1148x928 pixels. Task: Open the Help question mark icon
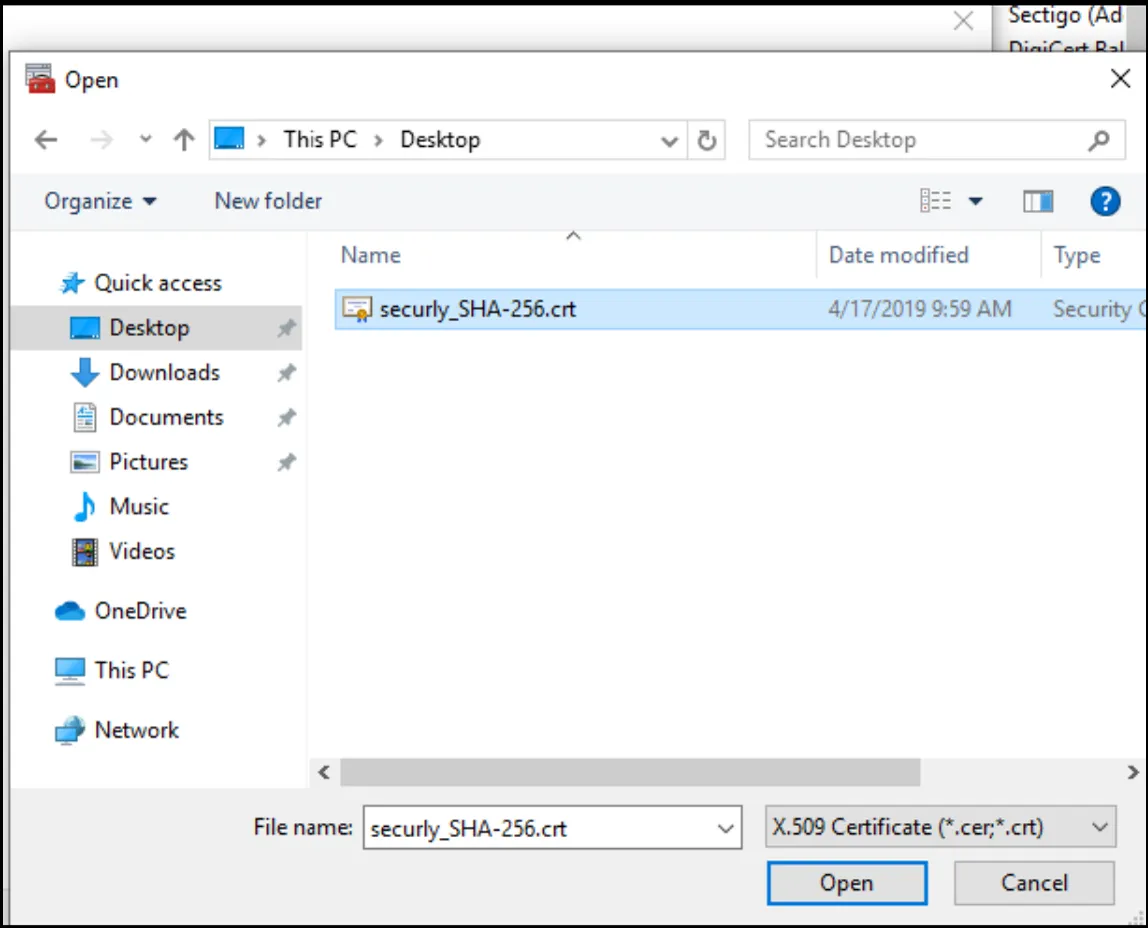1104,202
